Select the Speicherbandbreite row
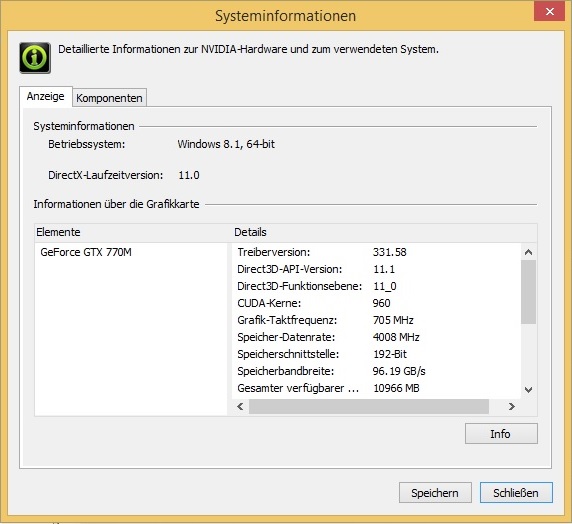572x524 pixels. click(x=376, y=371)
